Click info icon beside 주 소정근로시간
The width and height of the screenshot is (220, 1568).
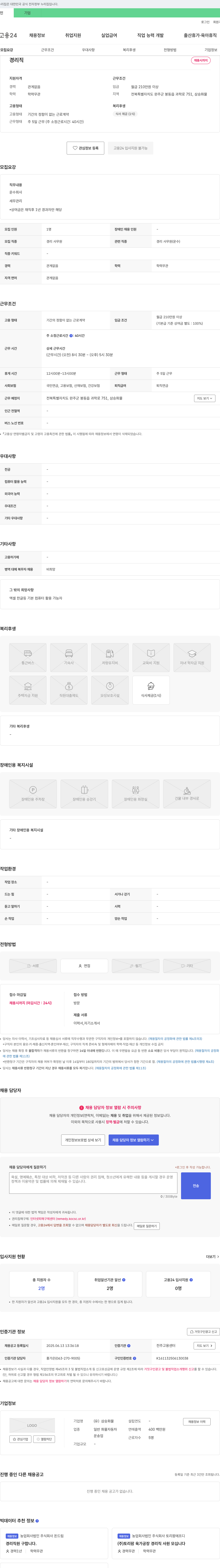coord(71,335)
